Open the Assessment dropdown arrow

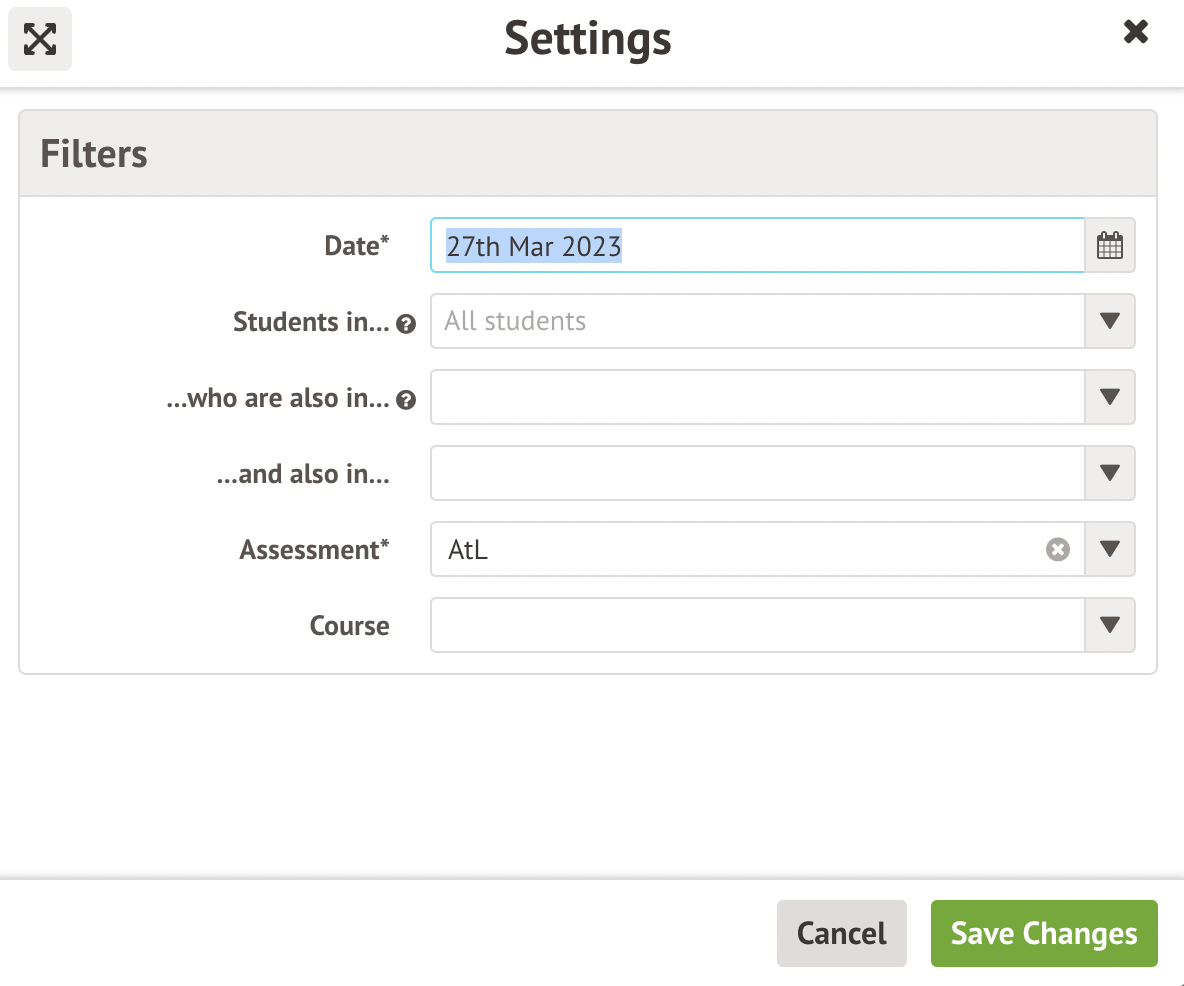pos(1110,549)
